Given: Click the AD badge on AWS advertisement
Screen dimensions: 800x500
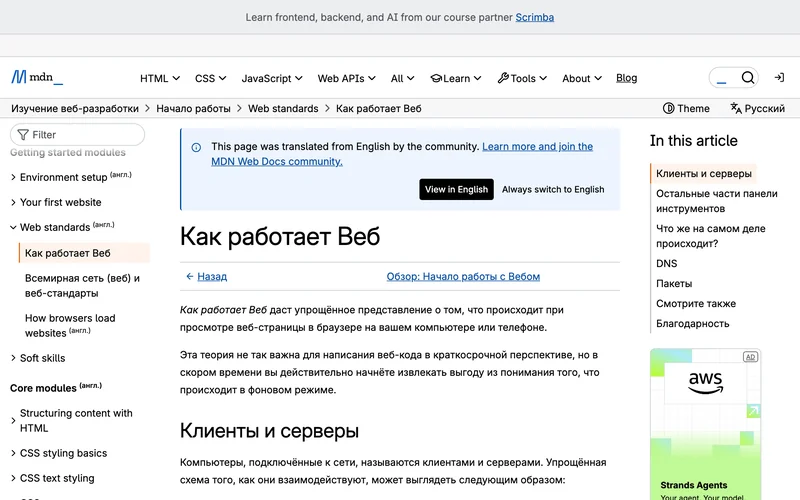Looking at the screenshot, I should [750, 357].
